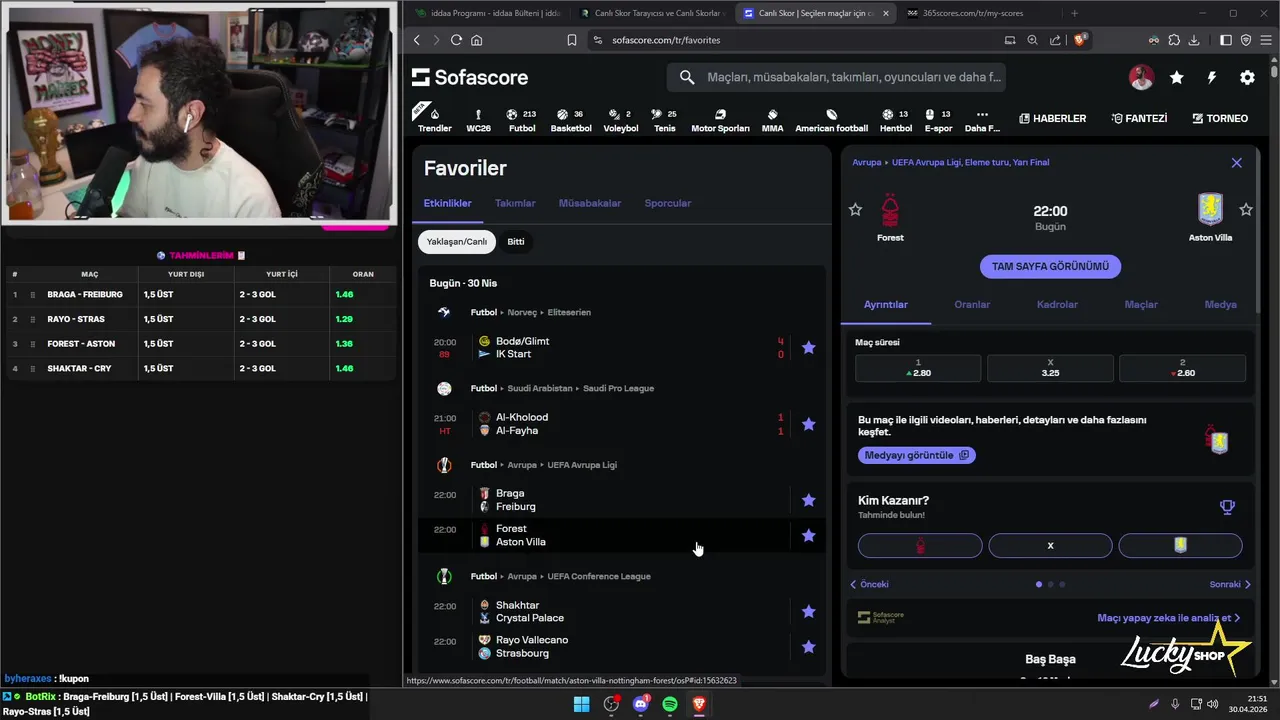Open the TORNEO section
The width and height of the screenshot is (1280, 720).
tap(1220, 118)
